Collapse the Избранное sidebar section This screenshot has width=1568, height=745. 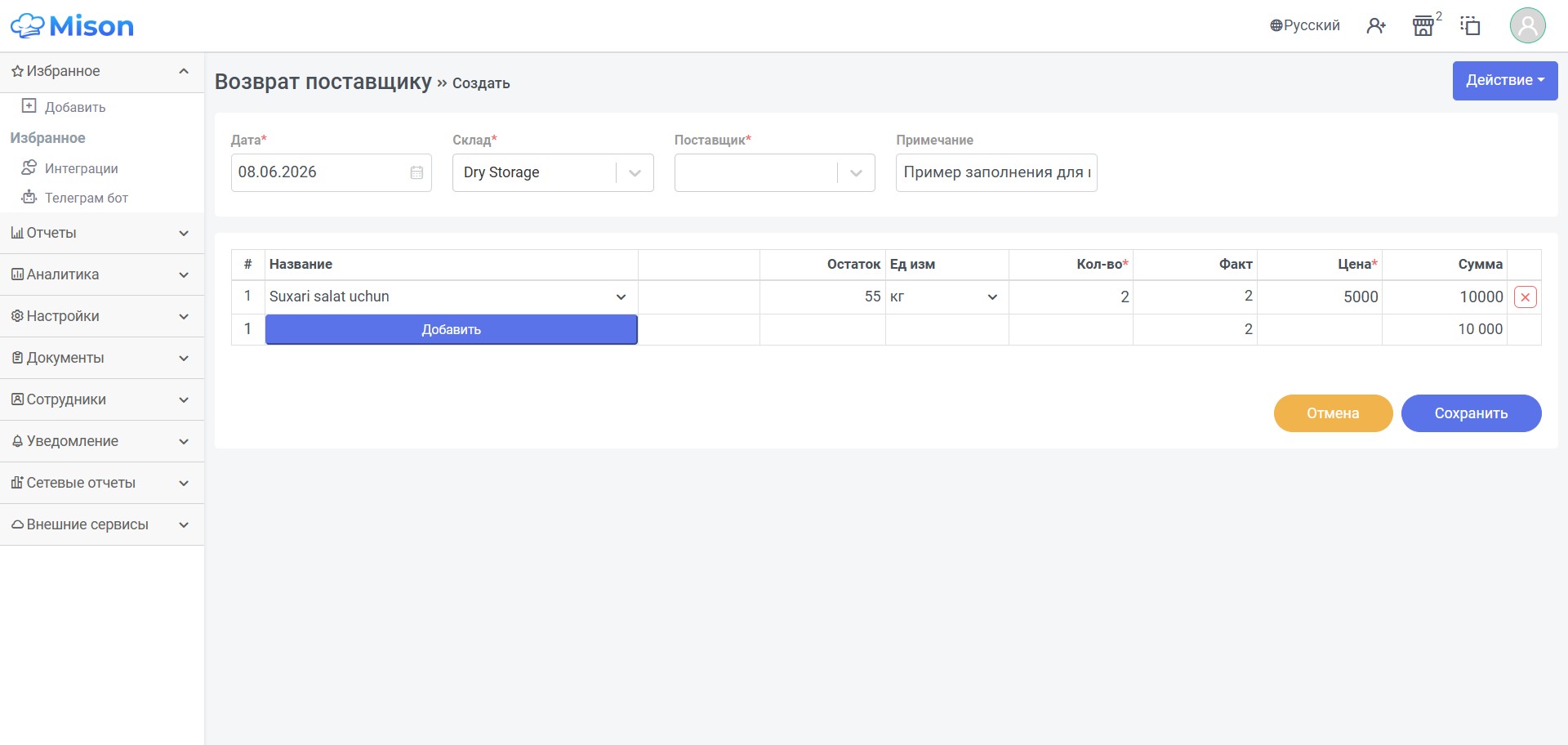click(101, 71)
